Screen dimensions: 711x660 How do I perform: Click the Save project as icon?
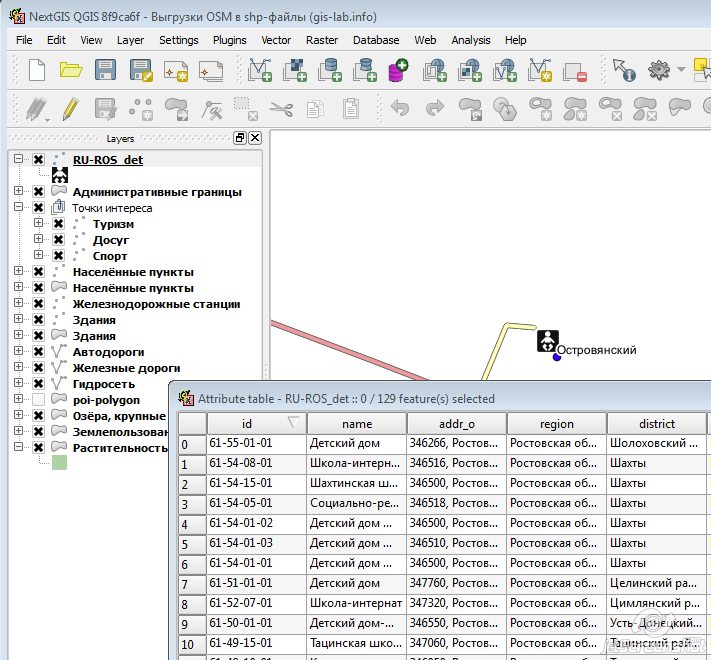point(141,70)
